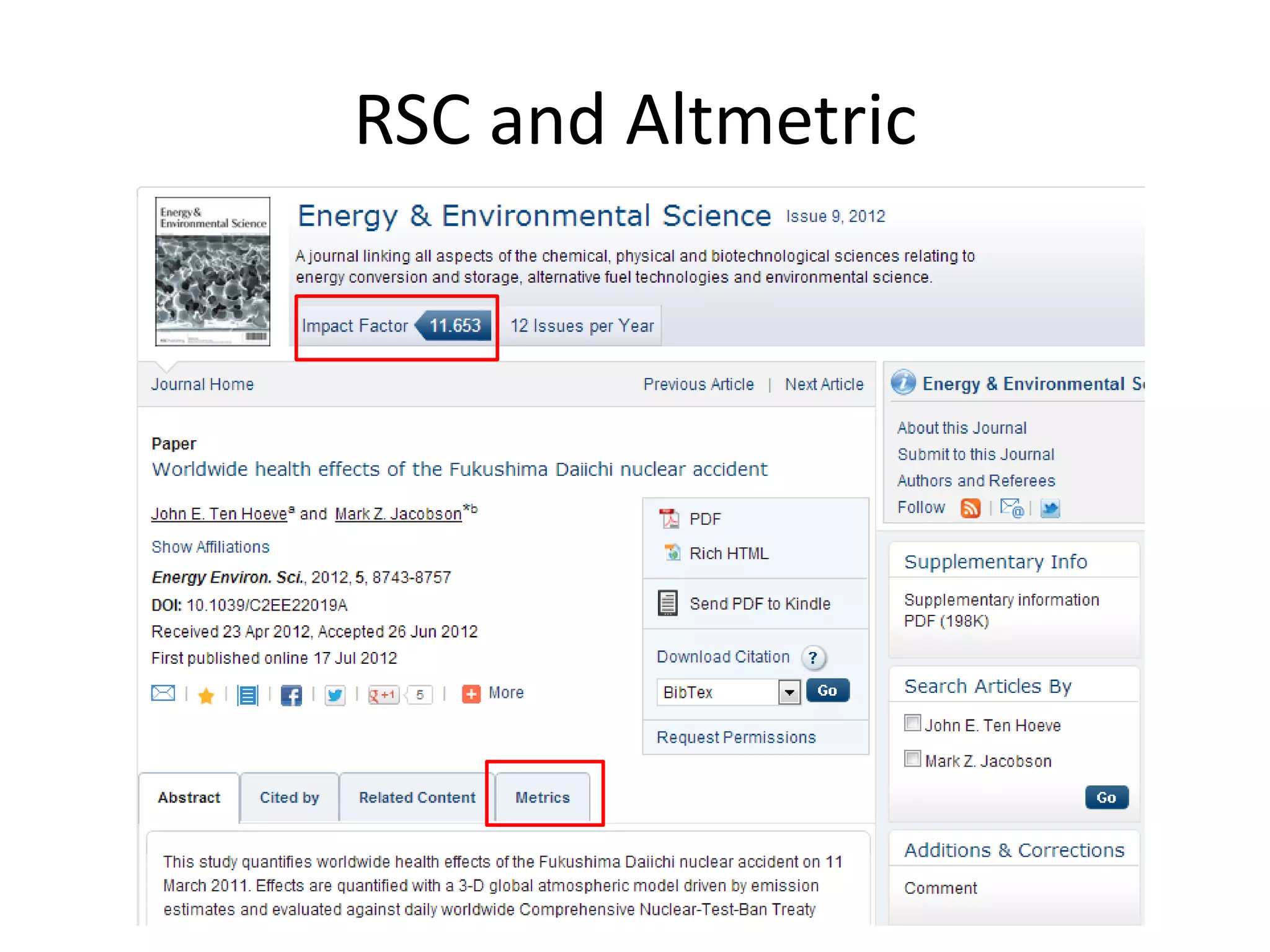Share the article on Twitter

pyautogui.click(x=335, y=695)
